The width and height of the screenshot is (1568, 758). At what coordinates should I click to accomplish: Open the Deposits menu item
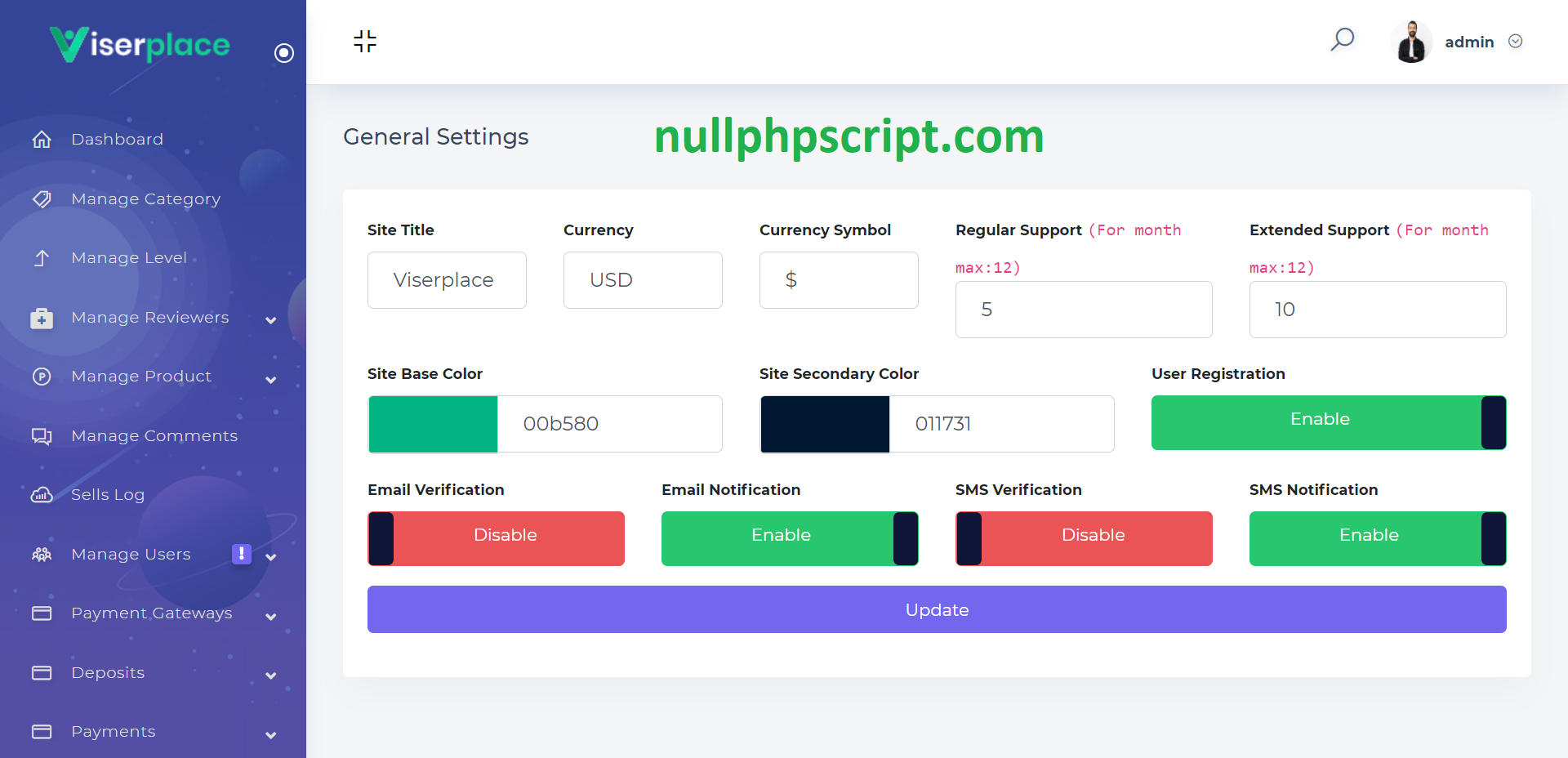click(x=108, y=673)
